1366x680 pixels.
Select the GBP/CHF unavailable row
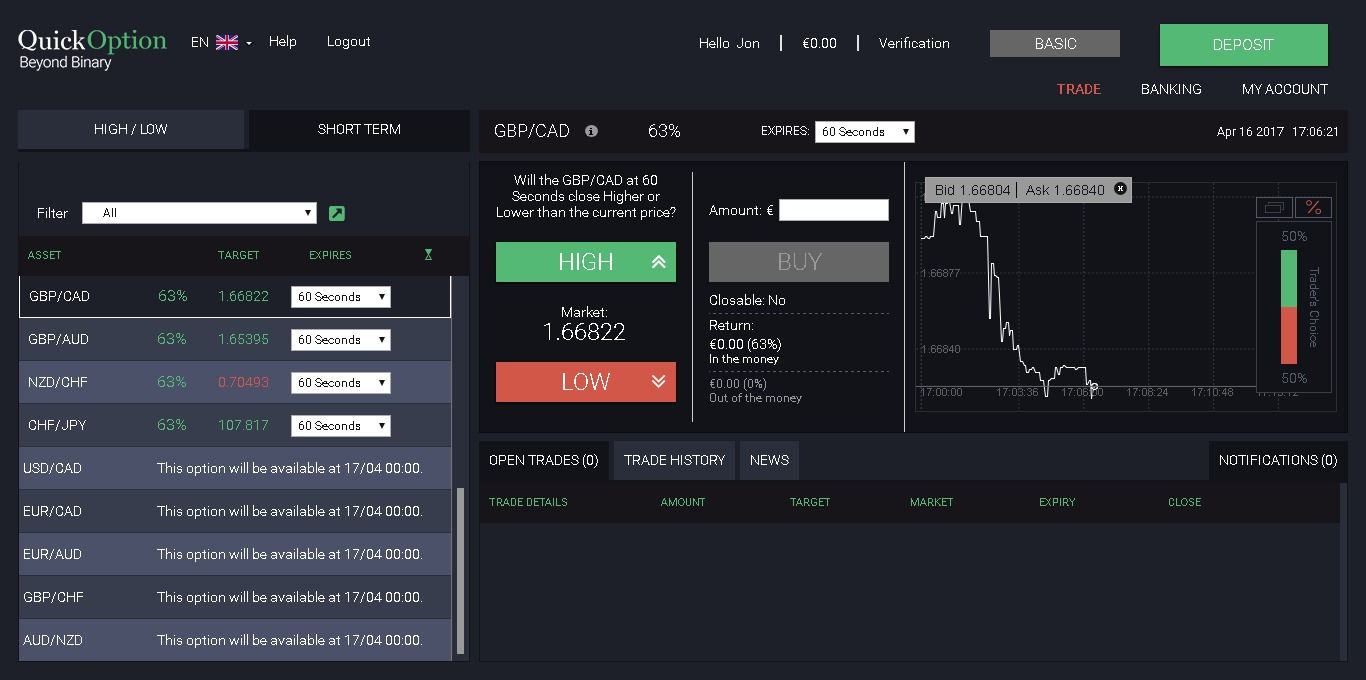click(x=235, y=597)
